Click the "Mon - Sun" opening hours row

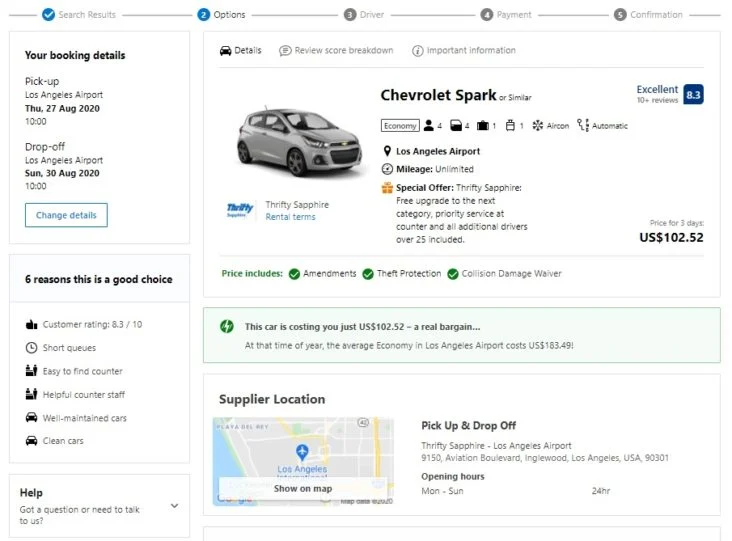[516, 491]
